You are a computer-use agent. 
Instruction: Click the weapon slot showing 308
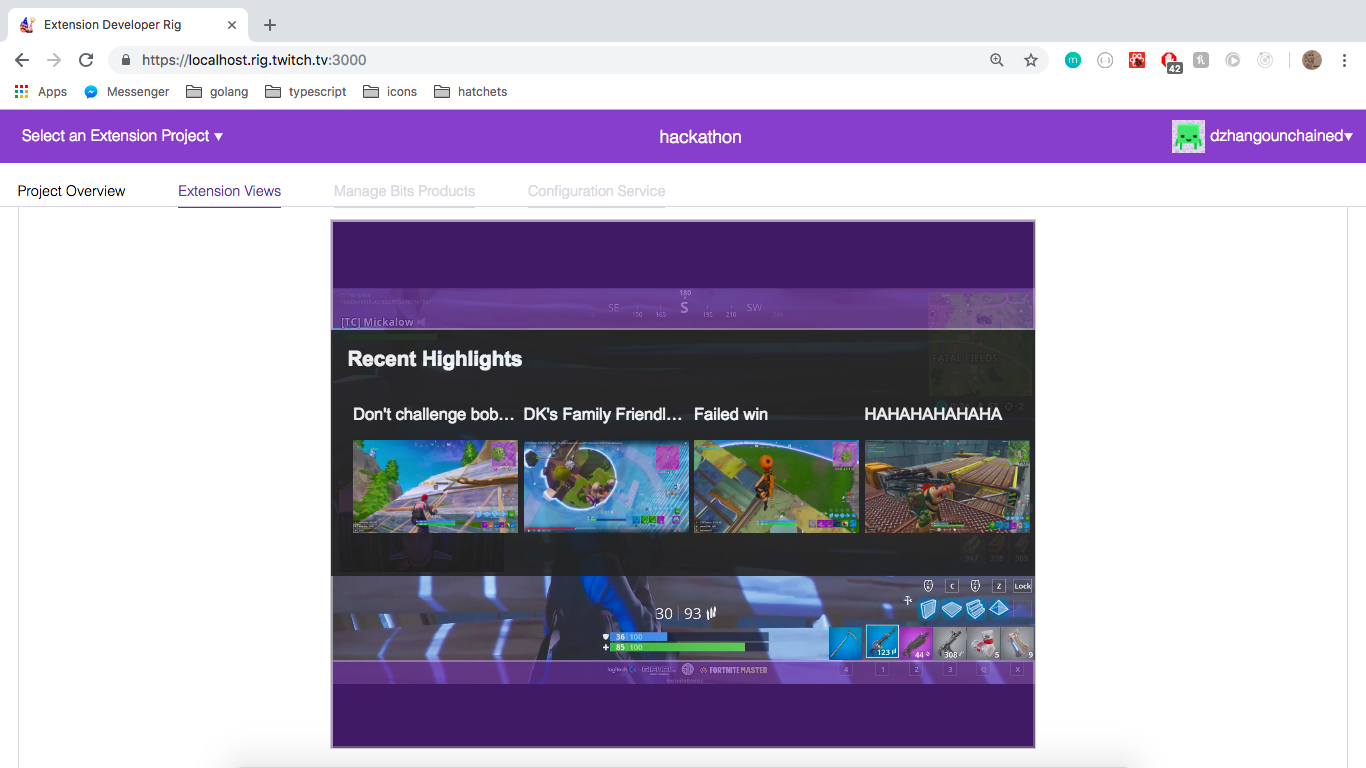(x=950, y=643)
